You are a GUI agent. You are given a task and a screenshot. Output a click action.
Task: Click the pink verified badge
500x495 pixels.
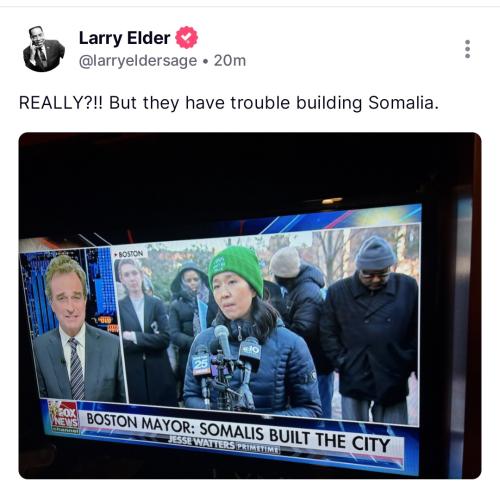pos(187,37)
